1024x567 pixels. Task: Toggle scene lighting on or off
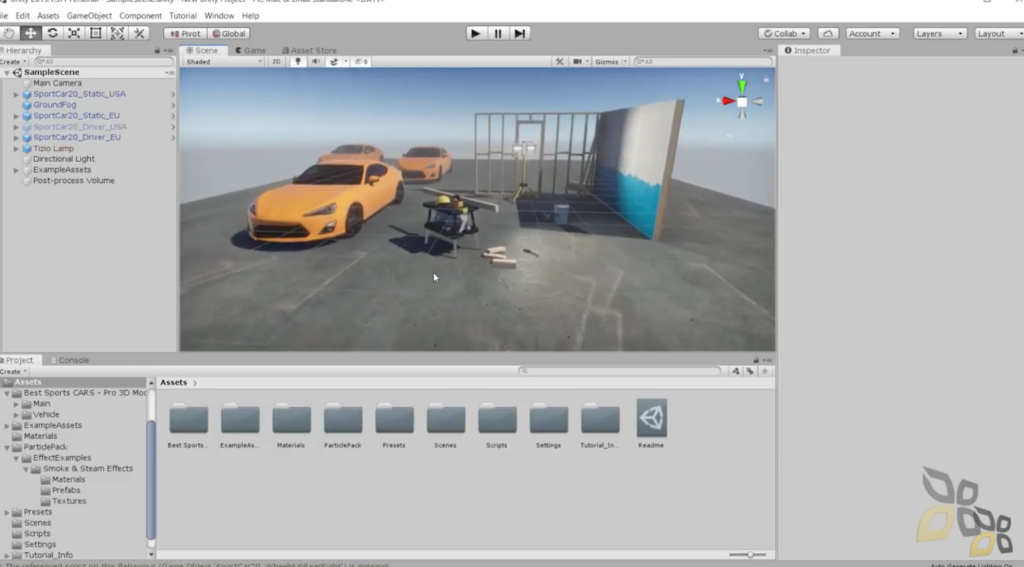click(x=298, y=61)
